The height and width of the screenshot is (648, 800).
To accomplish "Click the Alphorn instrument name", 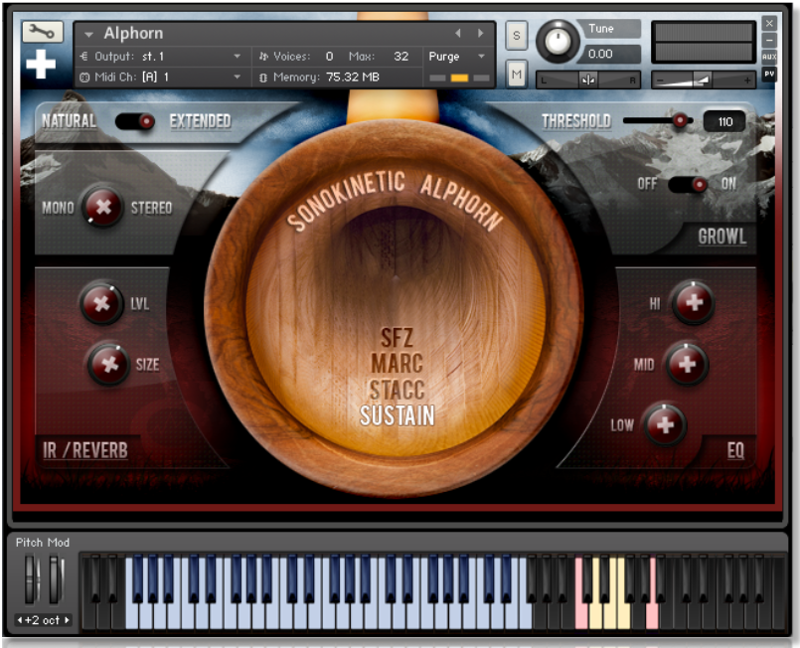I will [134, 33].
